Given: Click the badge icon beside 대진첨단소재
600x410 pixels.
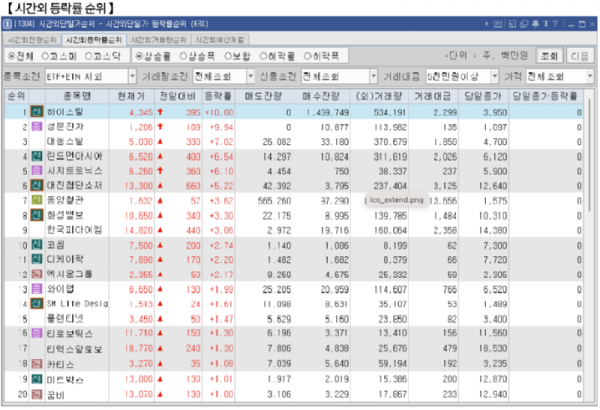Looking at the screenshot, I should click(37, 185).
